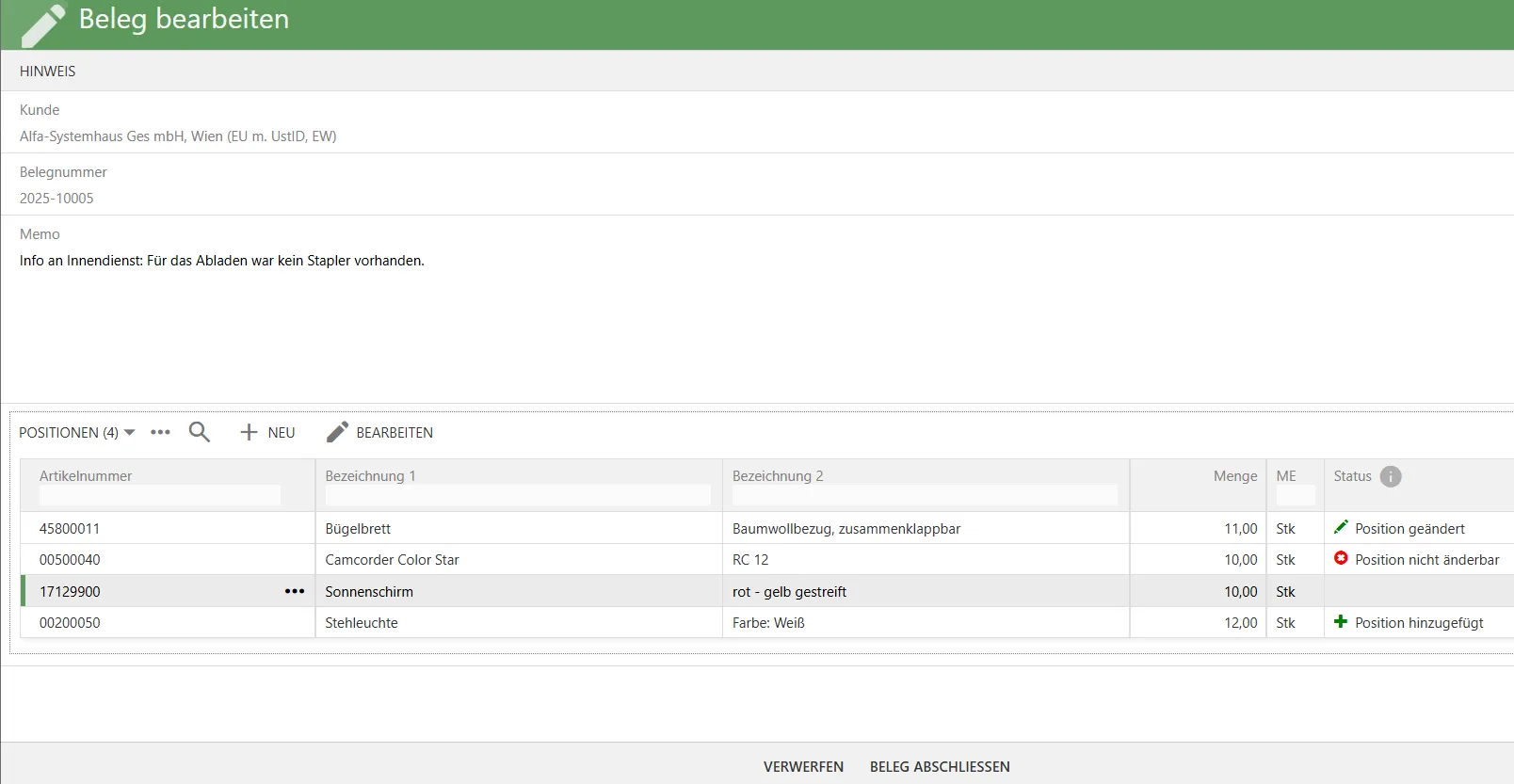Open the Hinweis section header
The height and width of the screenshot is (784, 1514).
48,72
